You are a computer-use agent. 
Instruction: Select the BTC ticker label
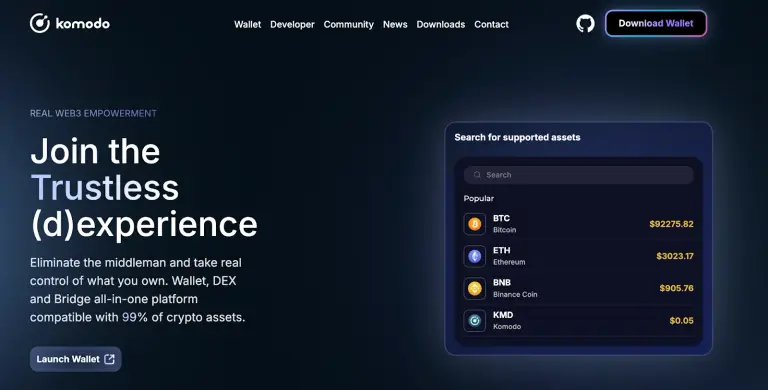(x=502, y=219)
